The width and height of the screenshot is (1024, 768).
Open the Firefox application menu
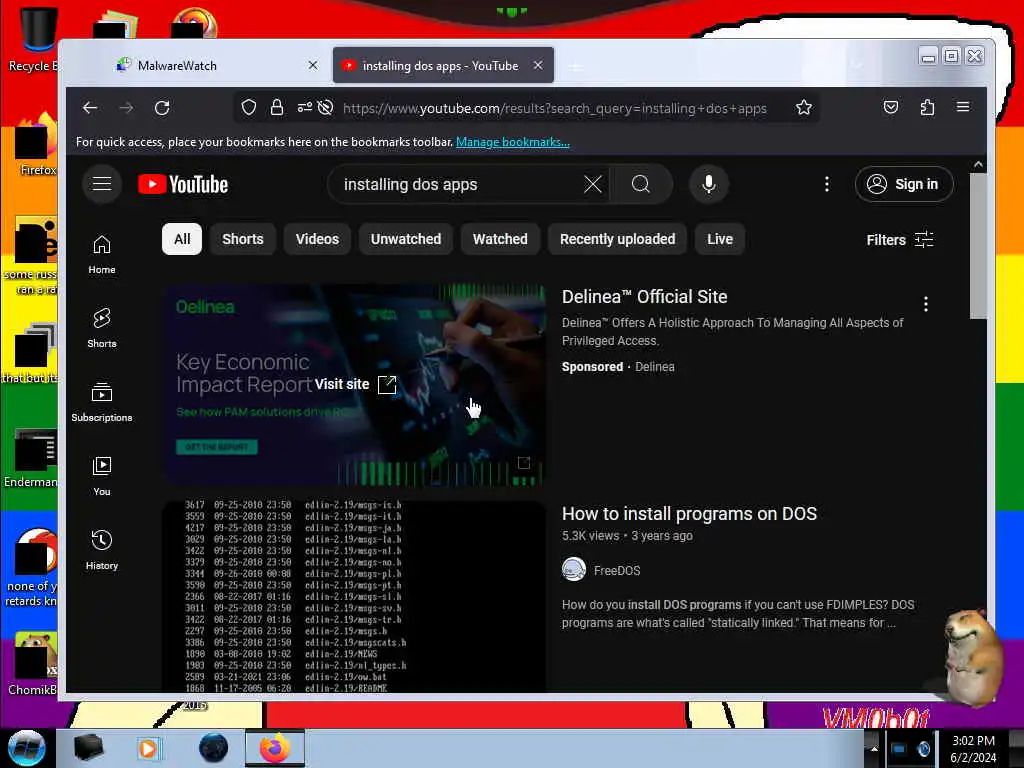(x=963, y=107)
